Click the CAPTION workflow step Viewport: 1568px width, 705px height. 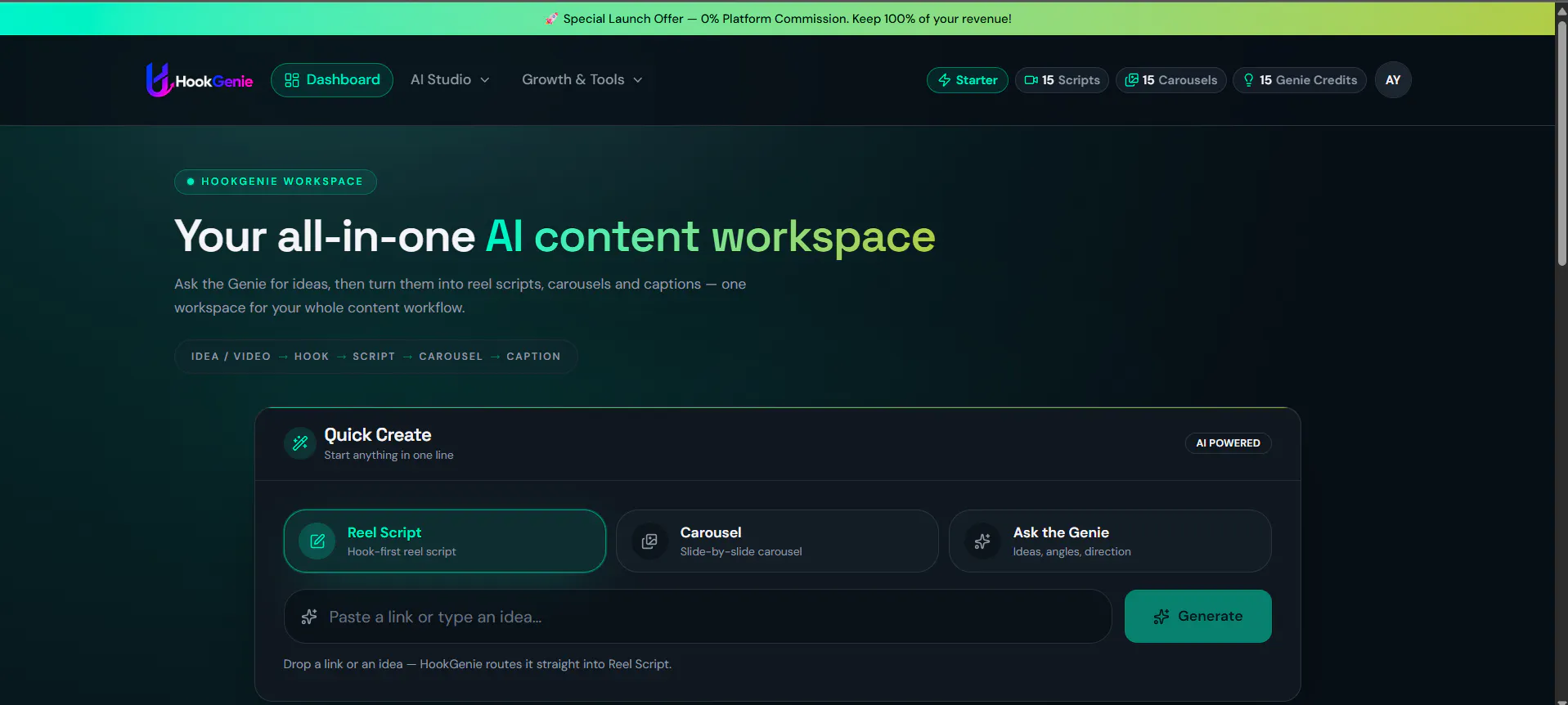pyautogui.click(x=533, y=357)
